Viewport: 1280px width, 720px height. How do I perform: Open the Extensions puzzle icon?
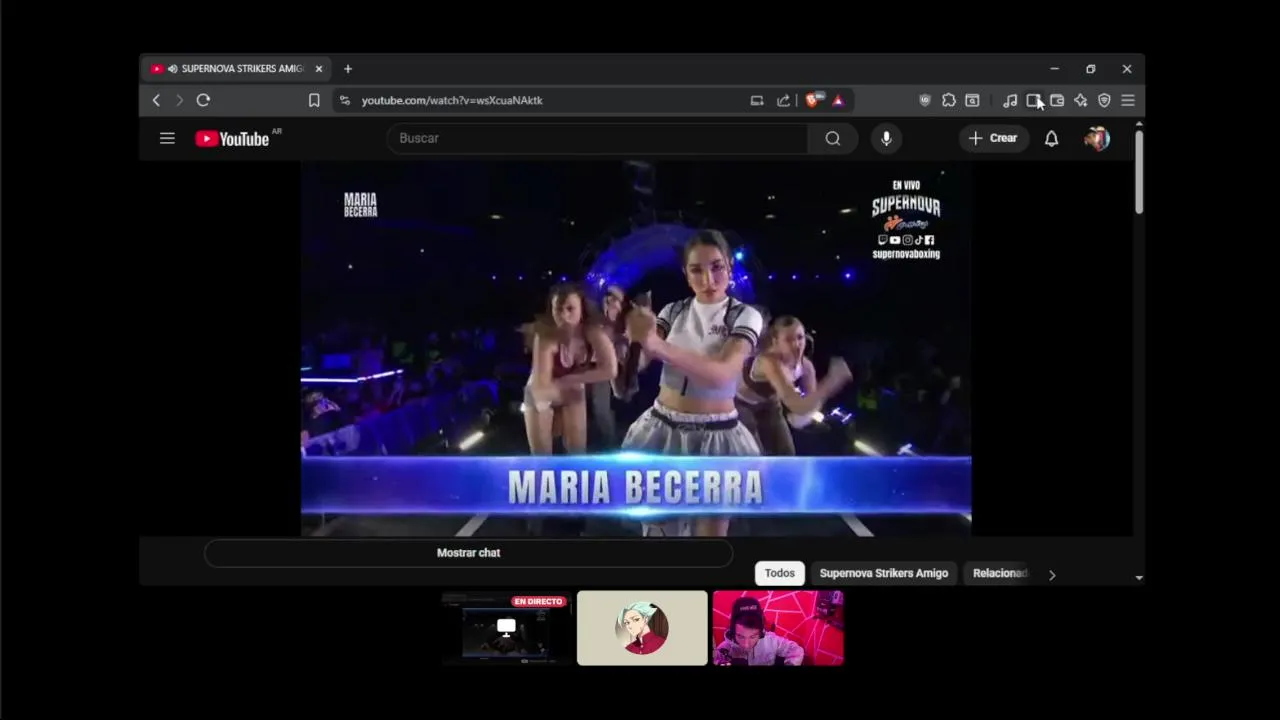coord(949,100)
